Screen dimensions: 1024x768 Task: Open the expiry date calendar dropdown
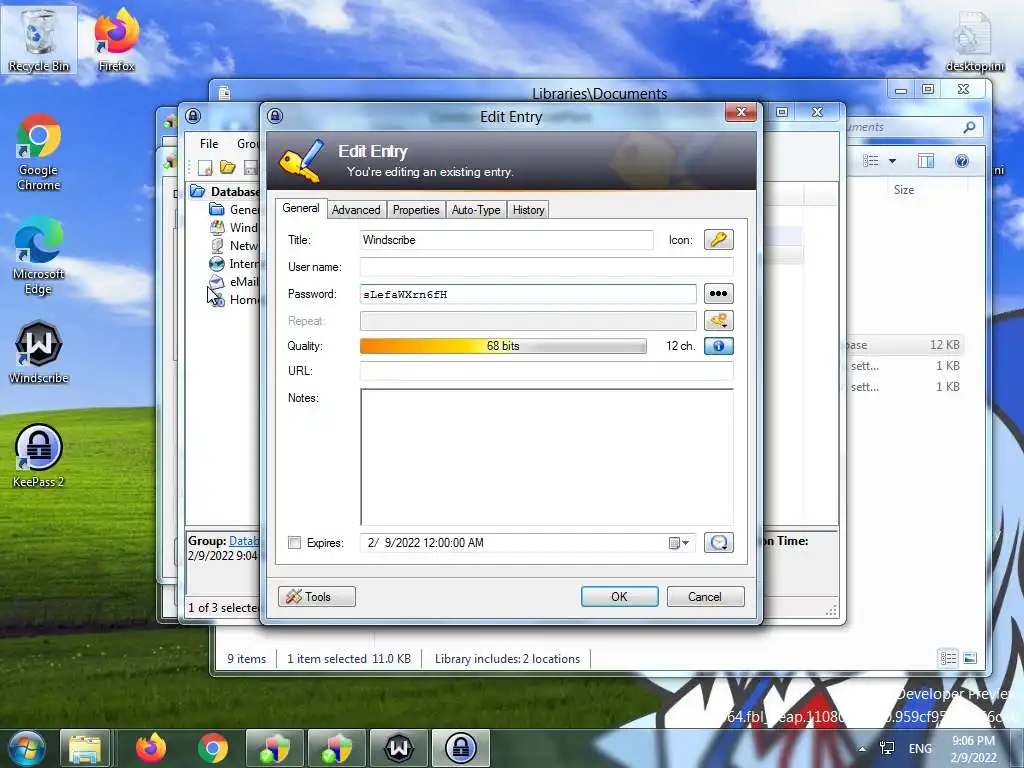tap(679, 543)
